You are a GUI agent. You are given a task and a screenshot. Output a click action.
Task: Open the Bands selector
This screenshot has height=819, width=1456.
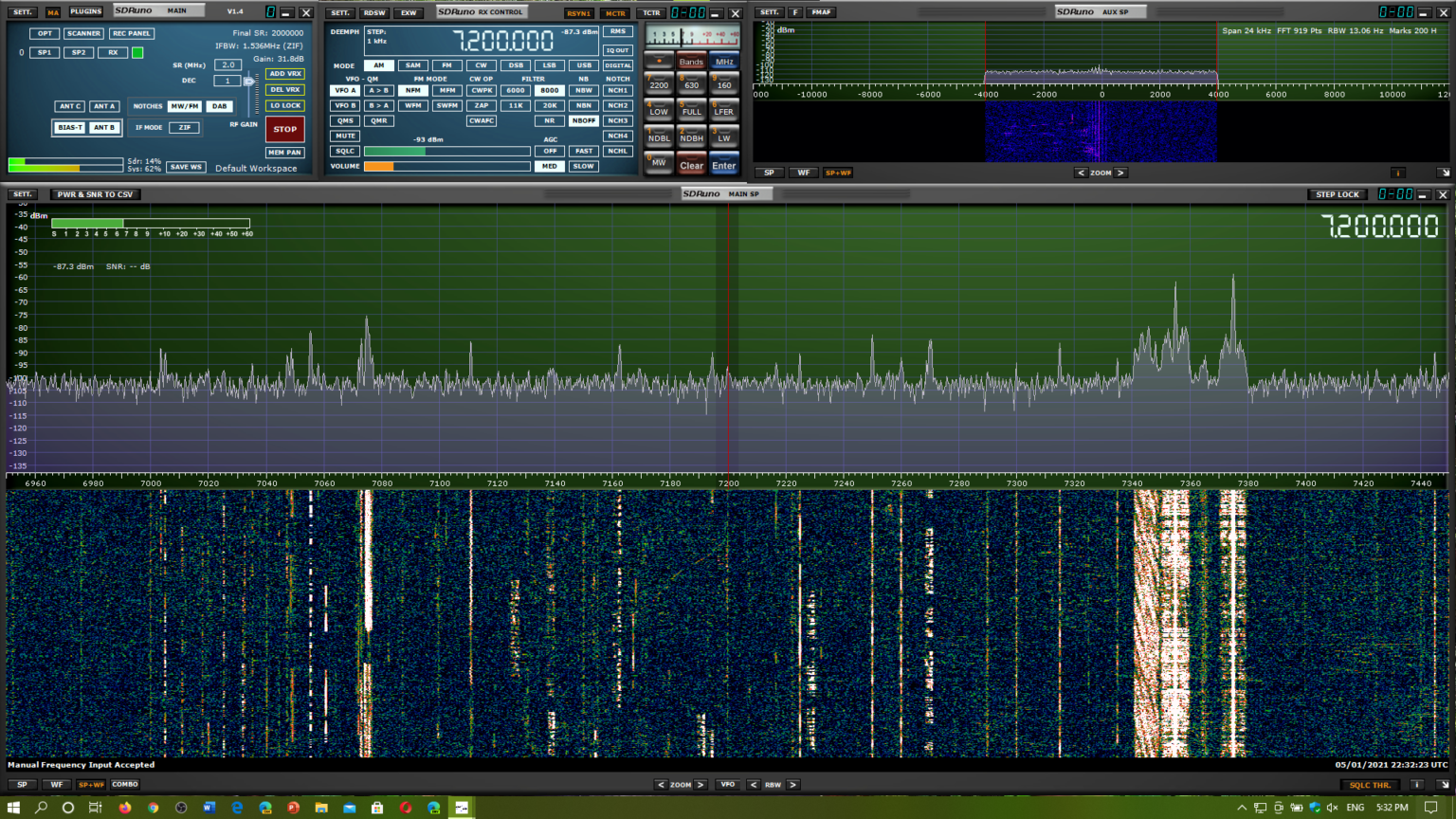tap(690, 62)
